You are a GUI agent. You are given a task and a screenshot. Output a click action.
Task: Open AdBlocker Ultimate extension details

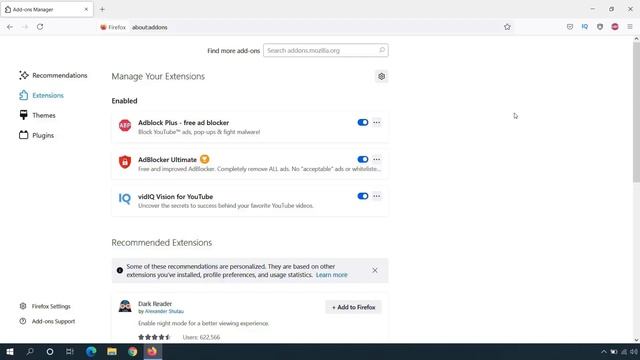tap(167, 160)
